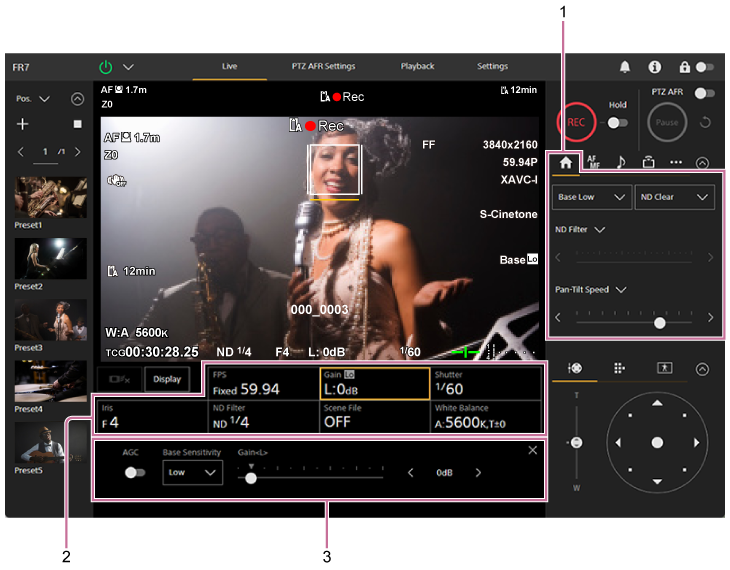Viewport: 730px width, 570px height.
Task: Click the Pan-Tilt Speed slider handle
Action: (659, 323)
